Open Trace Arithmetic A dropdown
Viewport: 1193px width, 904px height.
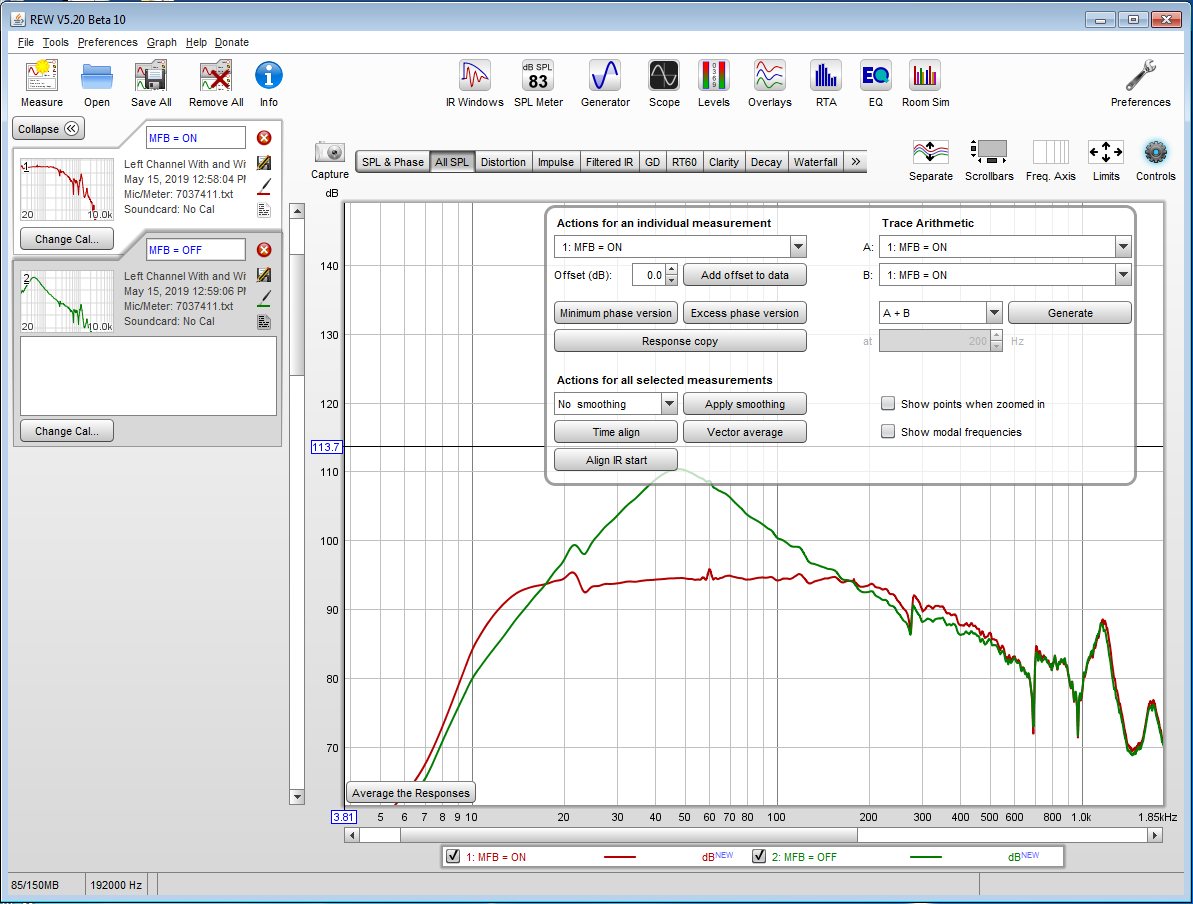tap(1005, 247)
